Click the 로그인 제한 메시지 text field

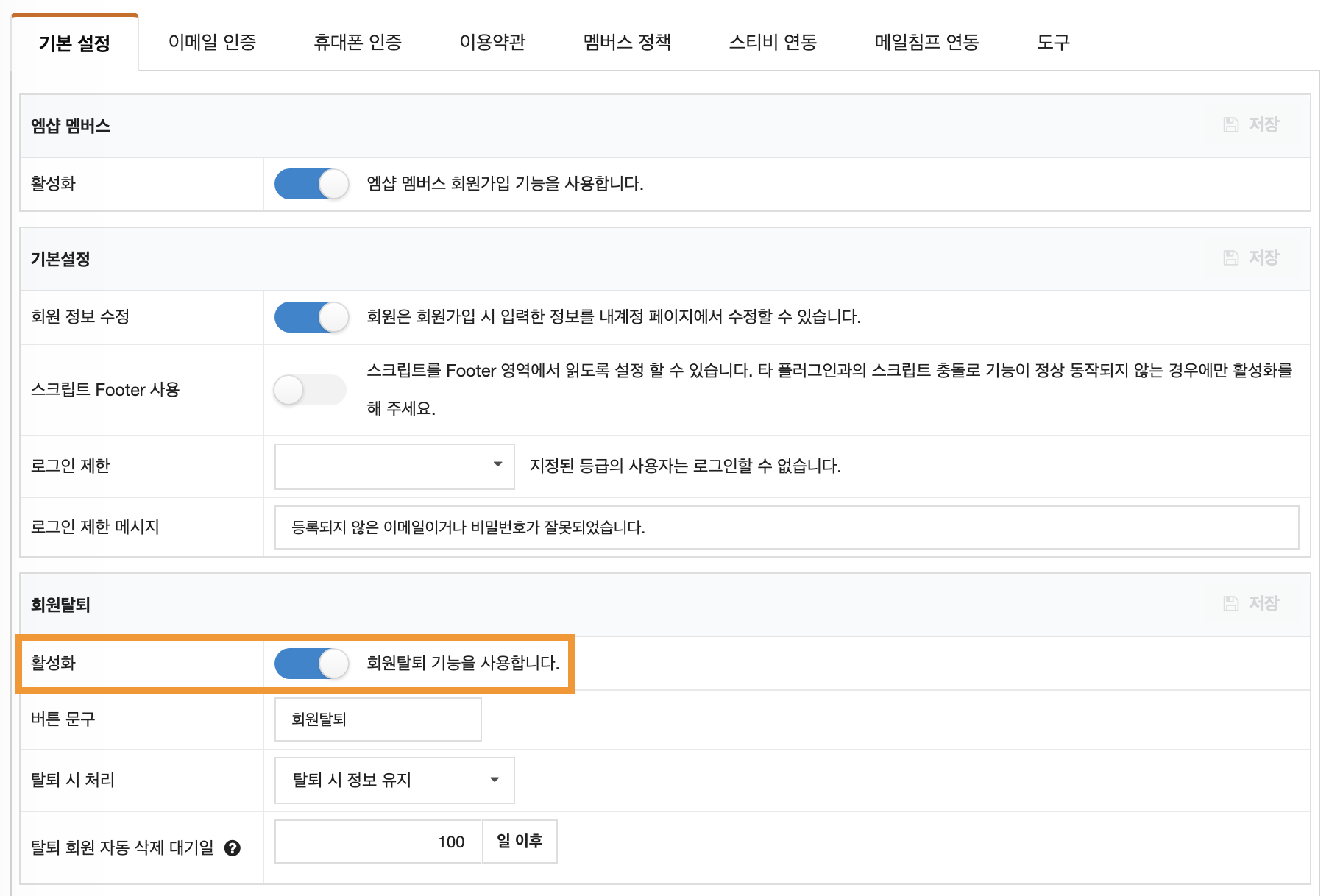[x=662, y=527]
